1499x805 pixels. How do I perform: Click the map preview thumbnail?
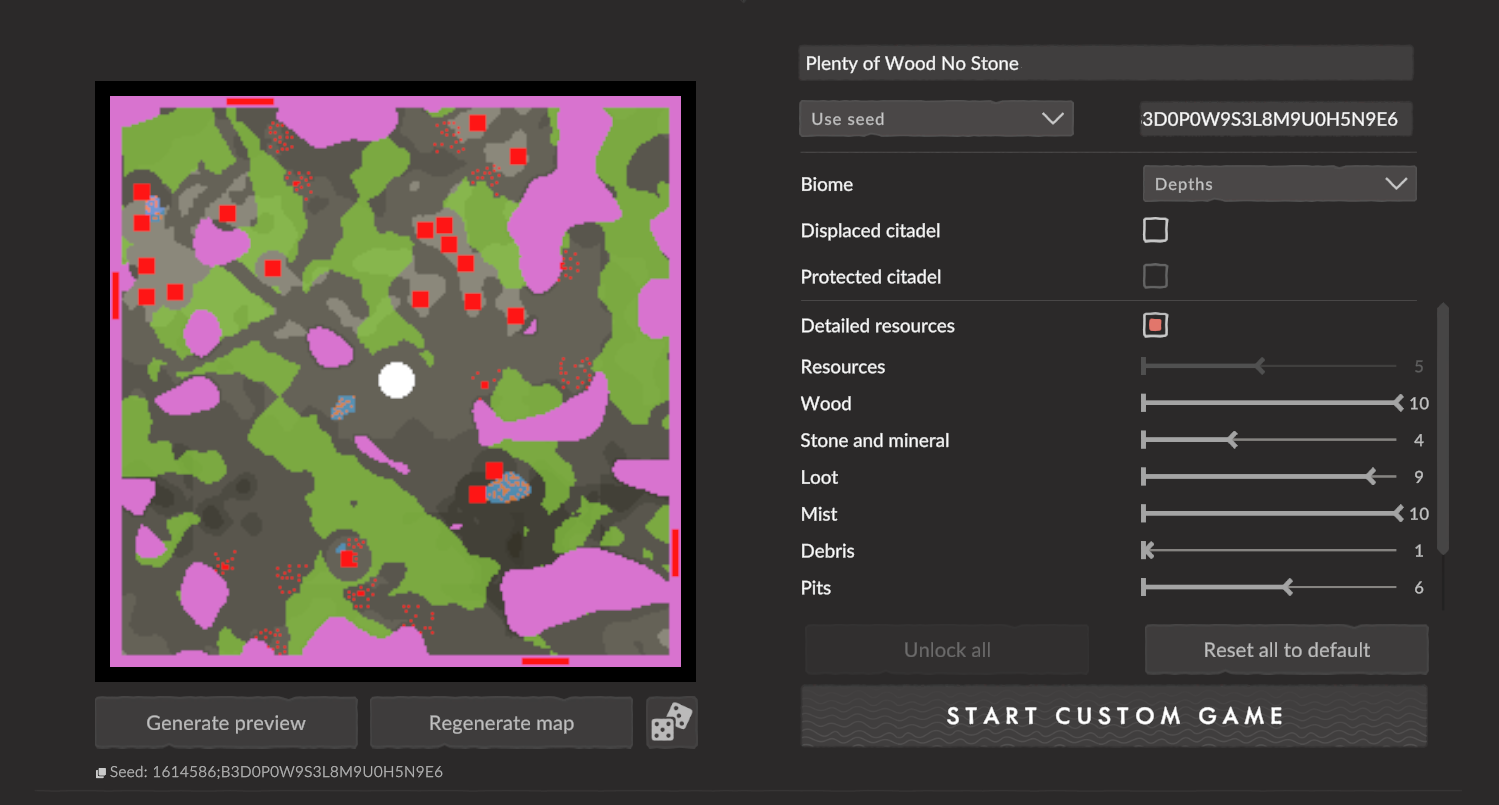click(395, 382)
